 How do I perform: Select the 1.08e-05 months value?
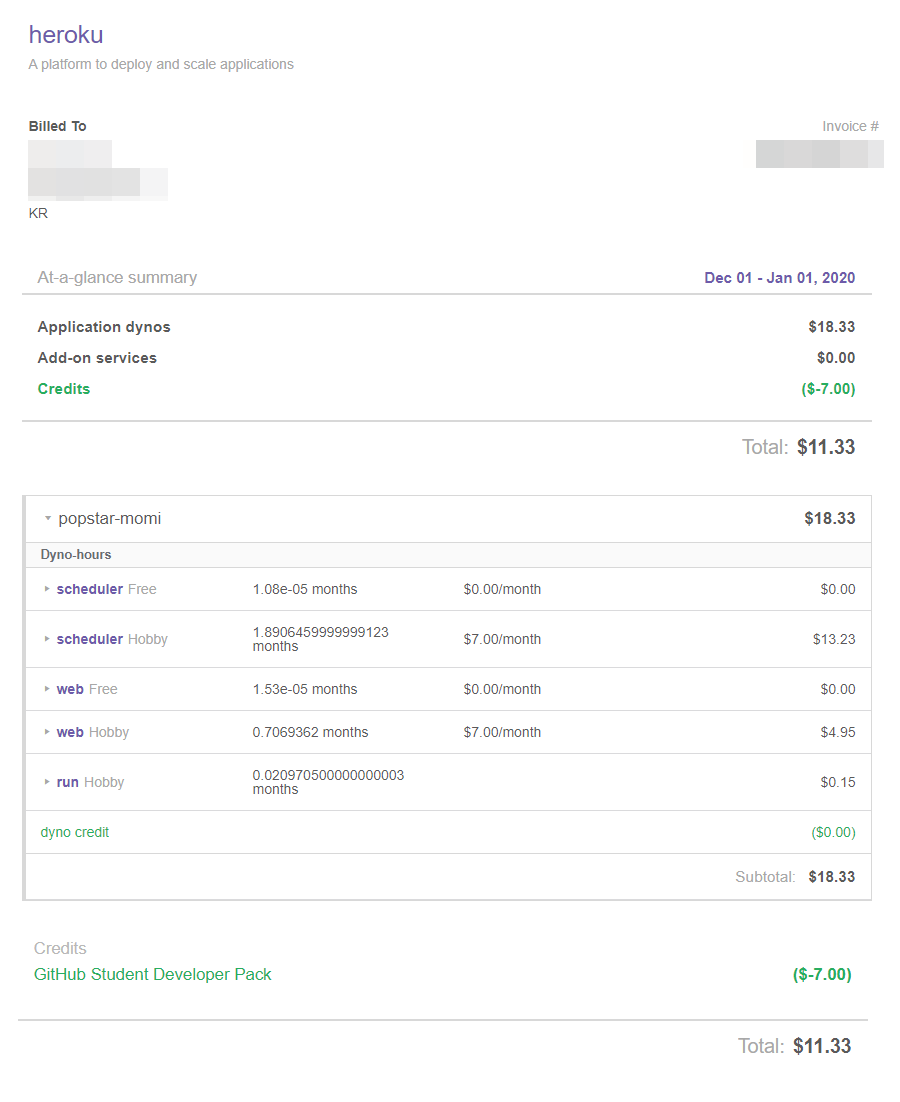click(x=305, y=589)
